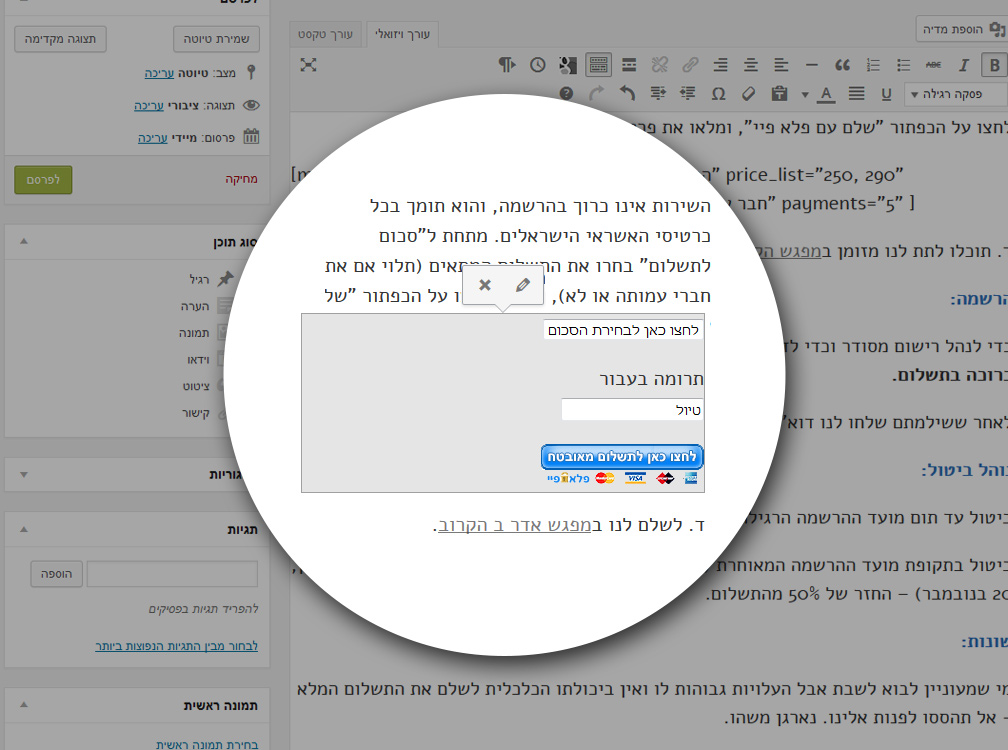Redo the last edit
Viewport: 1008px width, 750px height.
[x=597, y=94]
